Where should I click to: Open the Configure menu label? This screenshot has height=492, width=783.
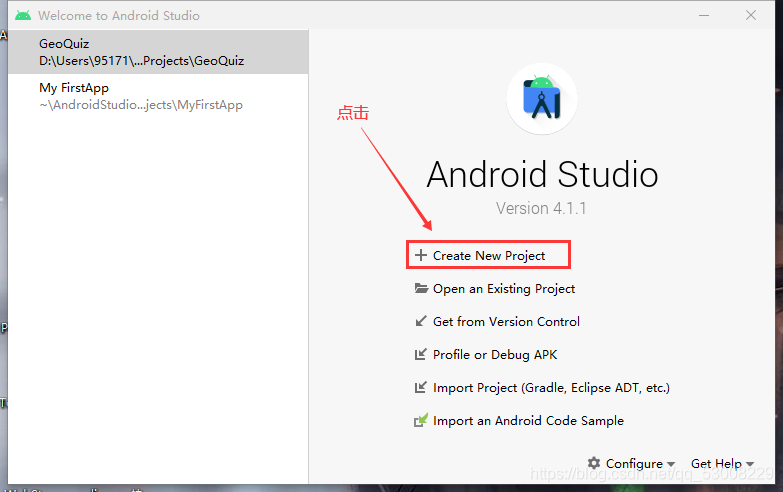pyautogui.click(x=634, y=464)
